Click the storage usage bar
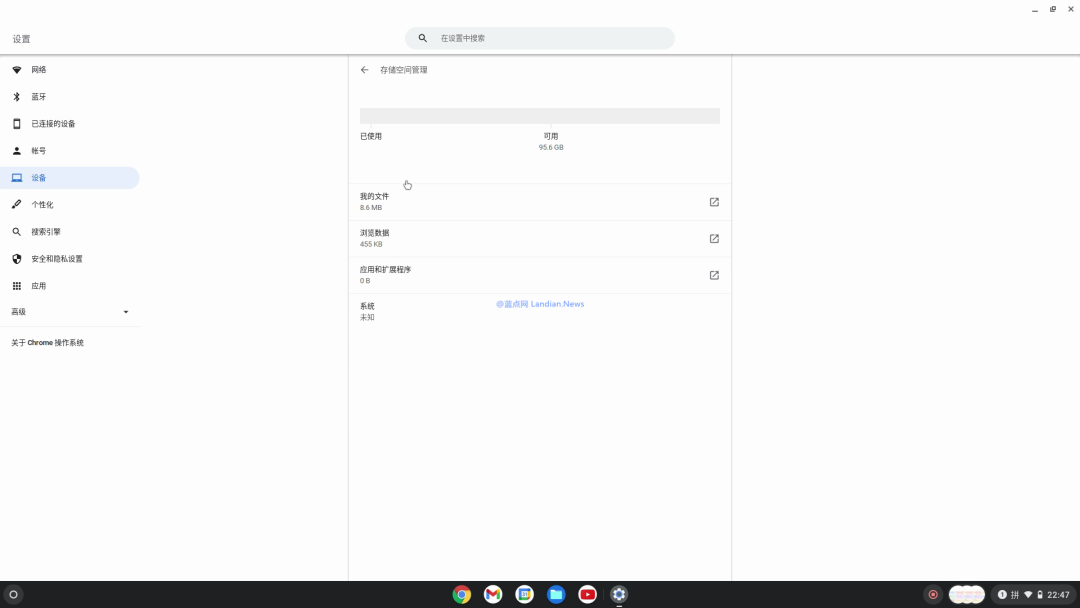The height and width of the screenshot is (608, 1080). pyautogui.click(x=539, y=116)
